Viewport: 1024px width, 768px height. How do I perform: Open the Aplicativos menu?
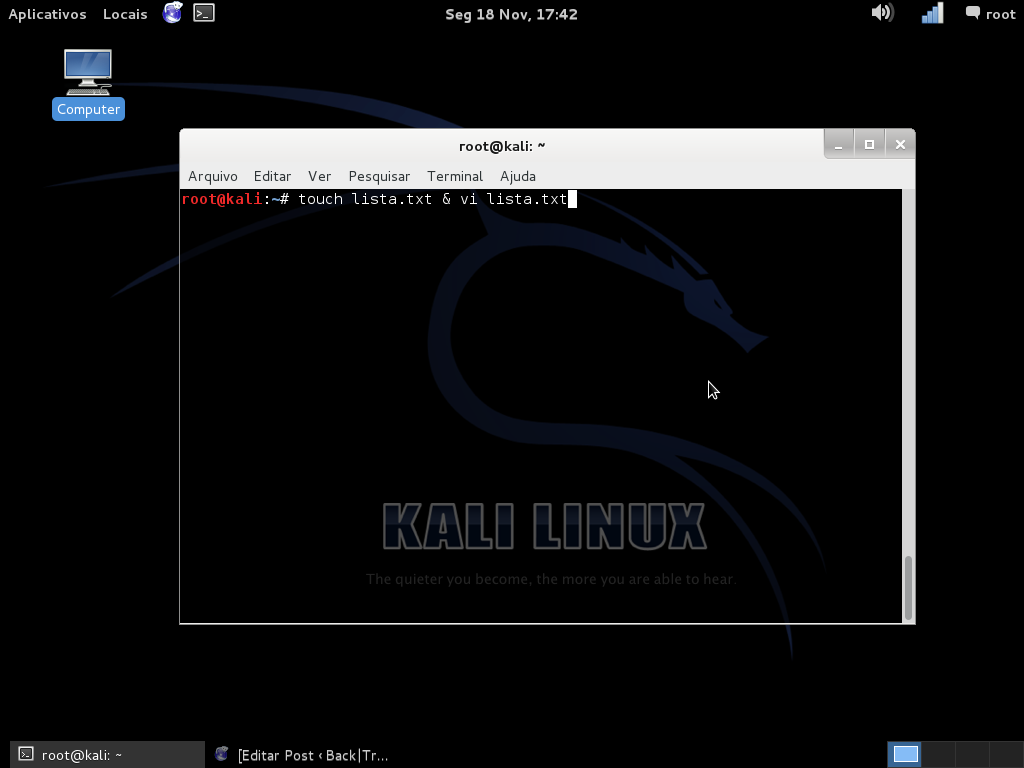[x=47, y=14]
